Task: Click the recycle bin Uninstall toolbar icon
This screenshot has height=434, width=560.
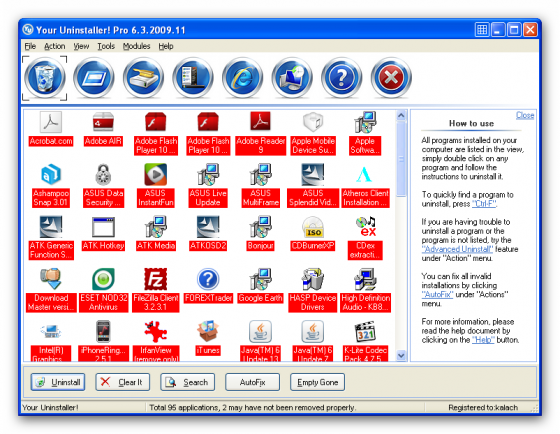Action: point(45,78)
